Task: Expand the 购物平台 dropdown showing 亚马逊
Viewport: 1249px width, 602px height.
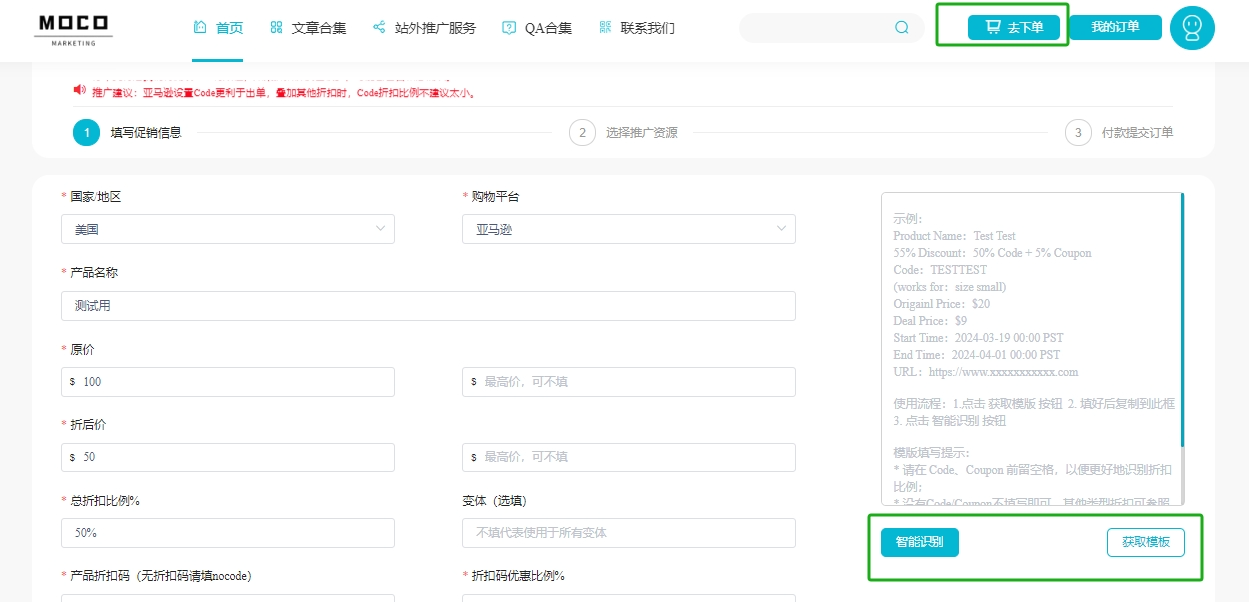Action: point(629,229)
